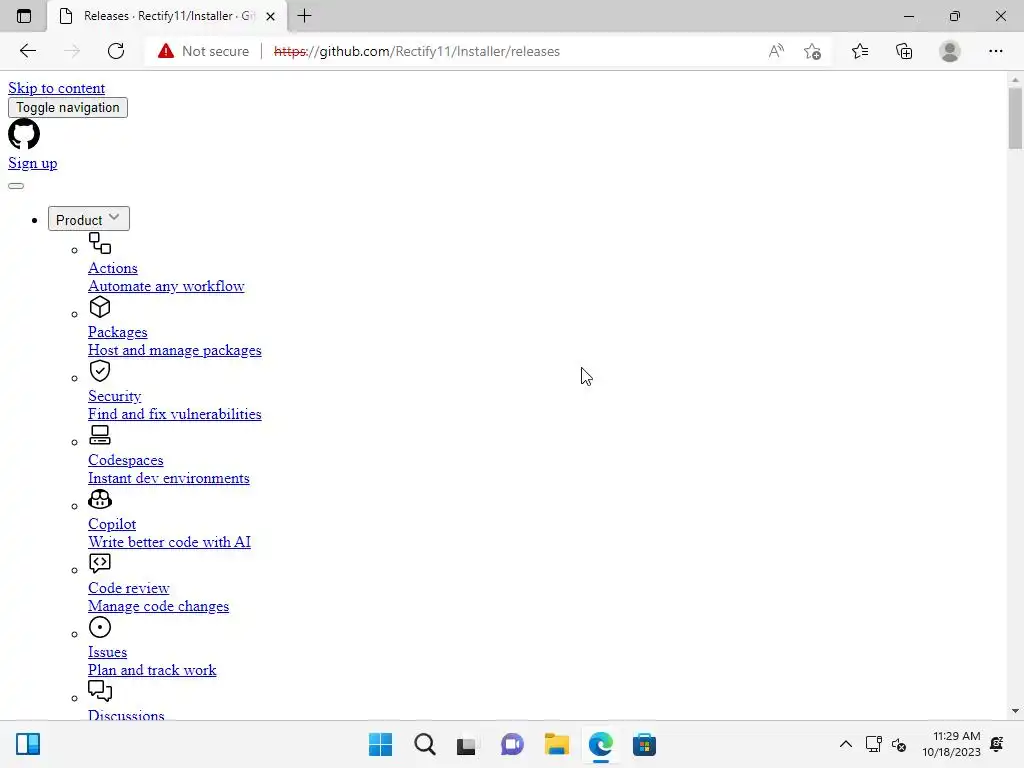Open the Issues link
Viewport: 1024px width, 768px height.
[x=107, y=652]
